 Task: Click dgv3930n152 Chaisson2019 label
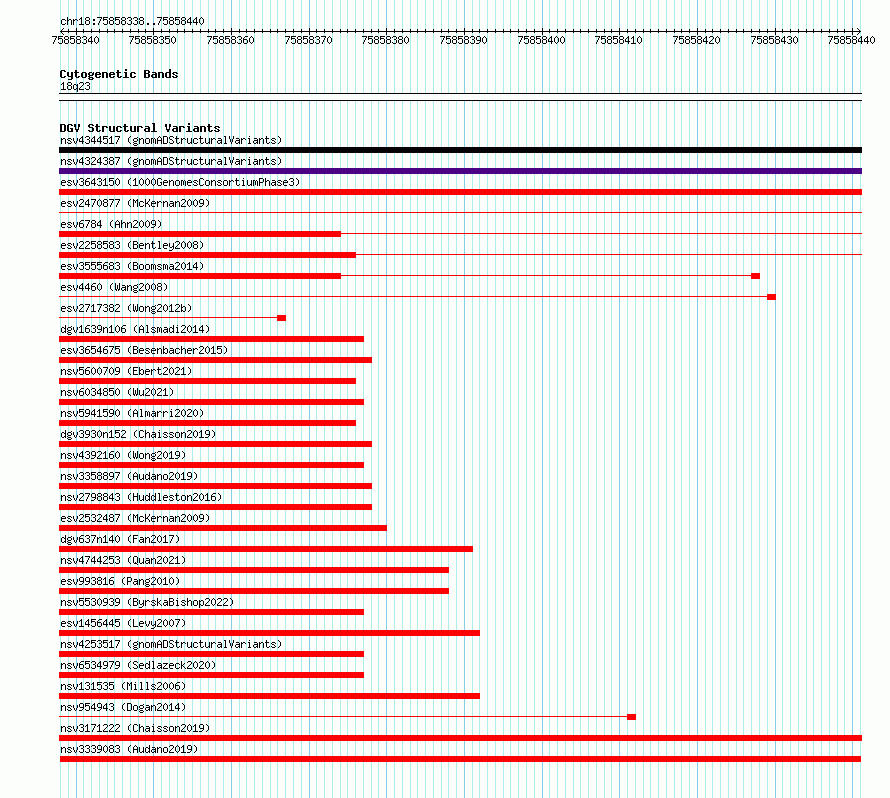[x=138, y=434]
